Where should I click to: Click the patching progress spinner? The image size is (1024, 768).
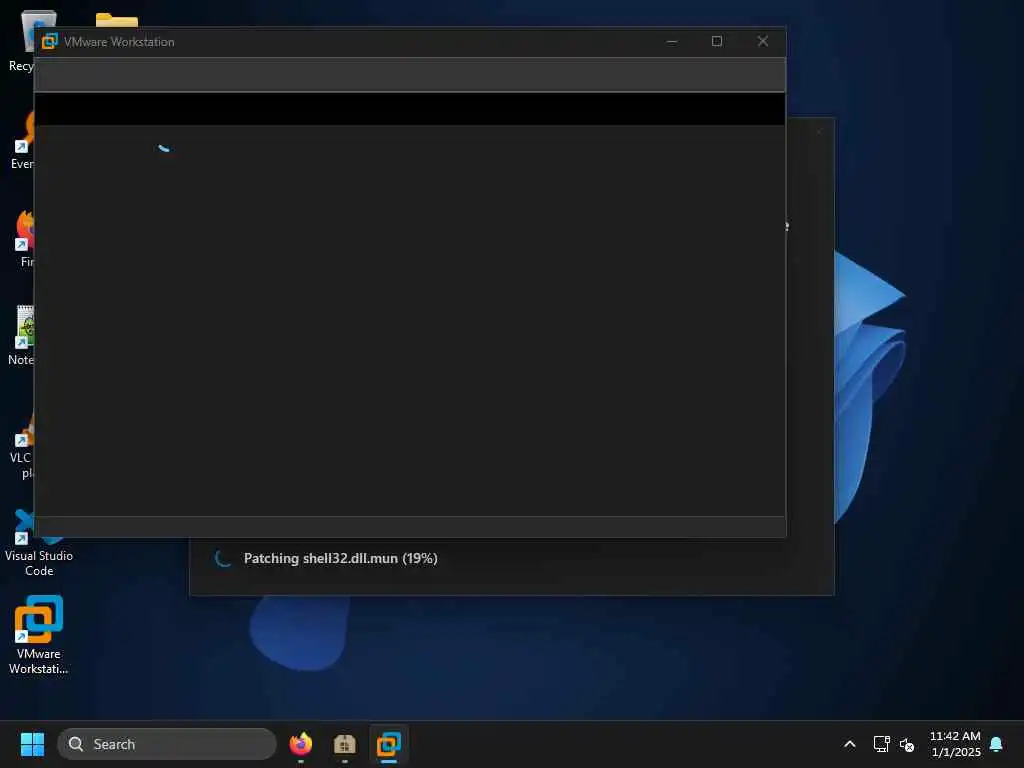click(223, 558)
